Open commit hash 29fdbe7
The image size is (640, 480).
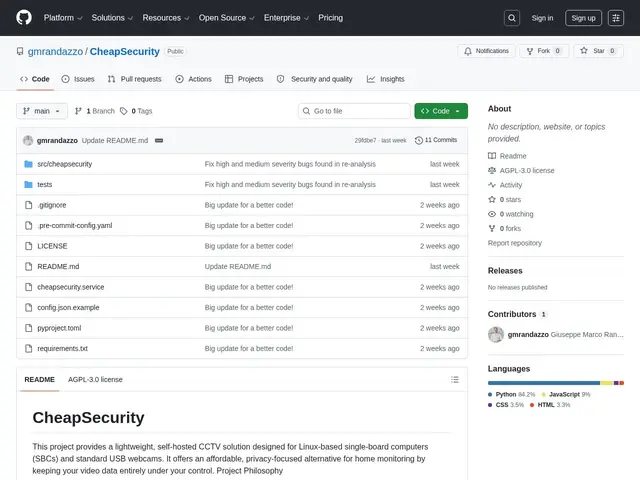tap(365, 140)
